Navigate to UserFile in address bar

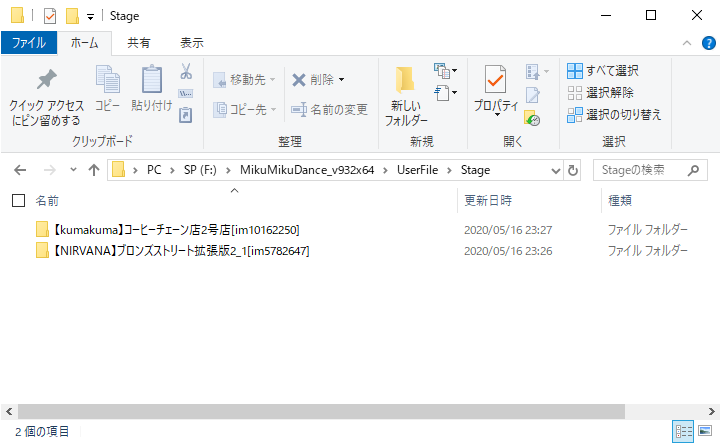(x=418, y=170)
